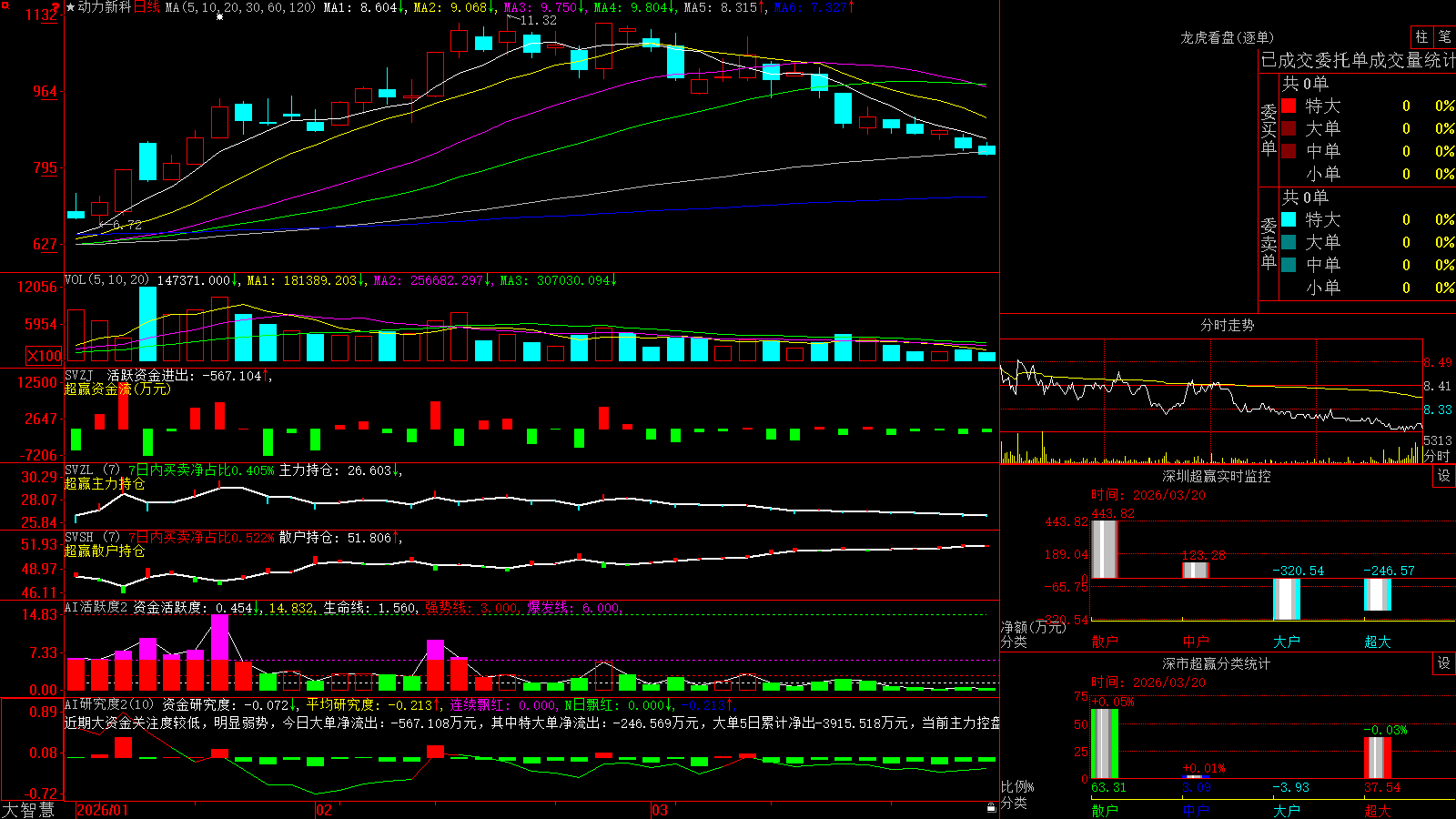The height and width of the screenshot is (819, 1456).
Task: Click the teal 大单 sell-order color square
Action: tap(1289, 242)
